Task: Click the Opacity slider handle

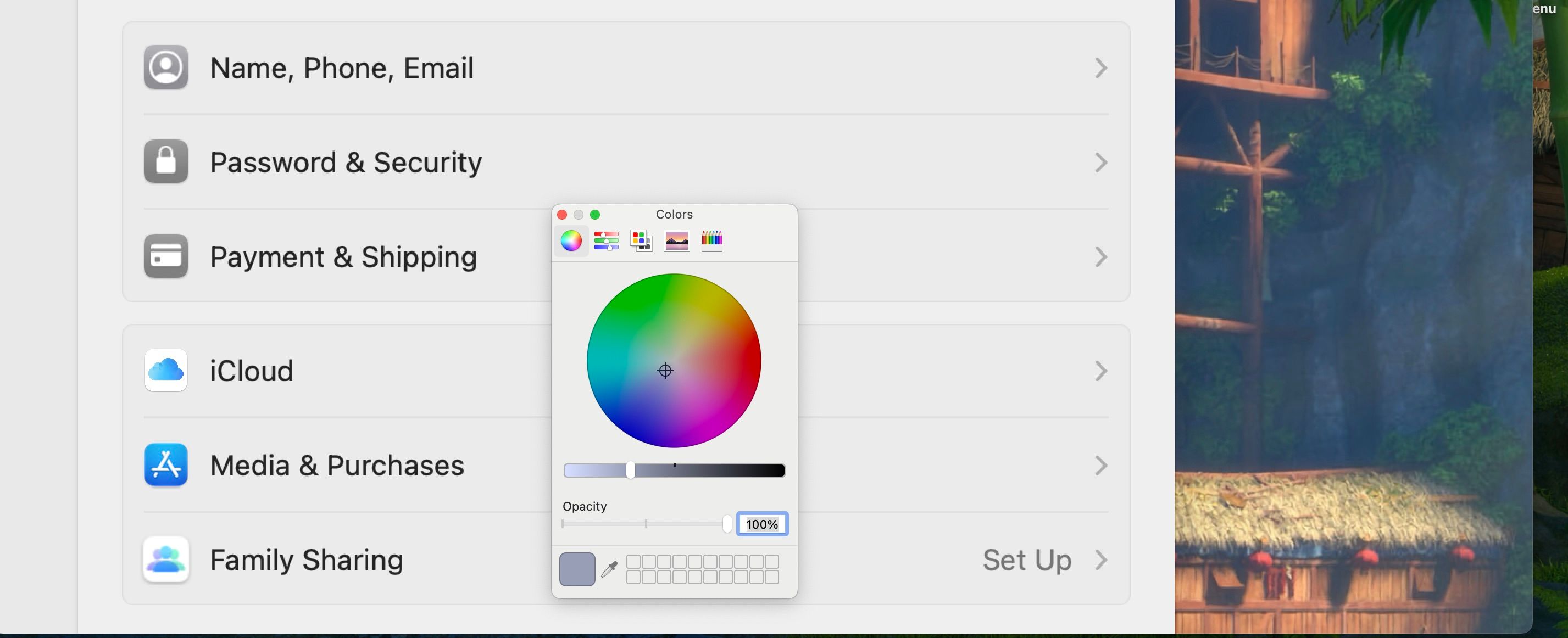Action: coord(727,524)
